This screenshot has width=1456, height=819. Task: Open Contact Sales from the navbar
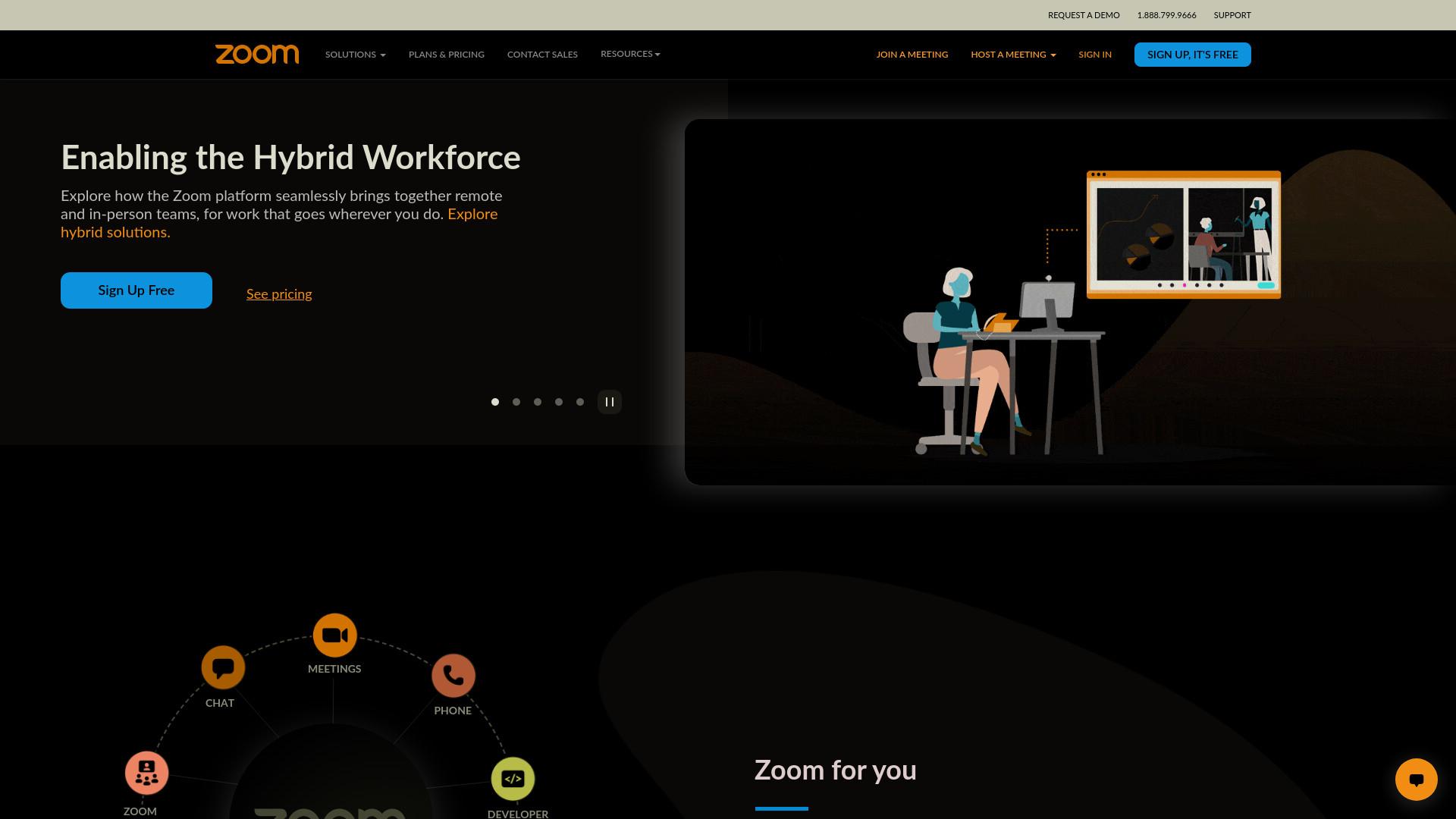[542, 55]
